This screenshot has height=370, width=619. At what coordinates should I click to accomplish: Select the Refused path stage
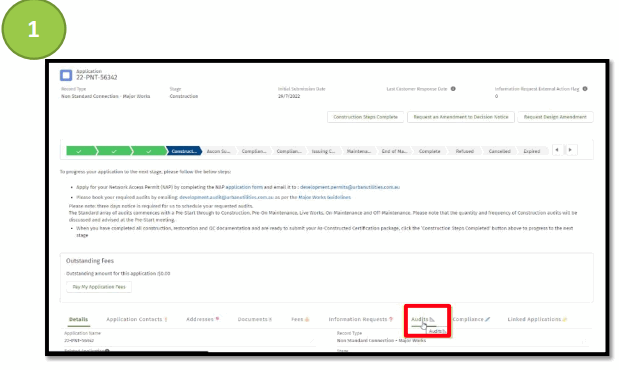(465, 151)
